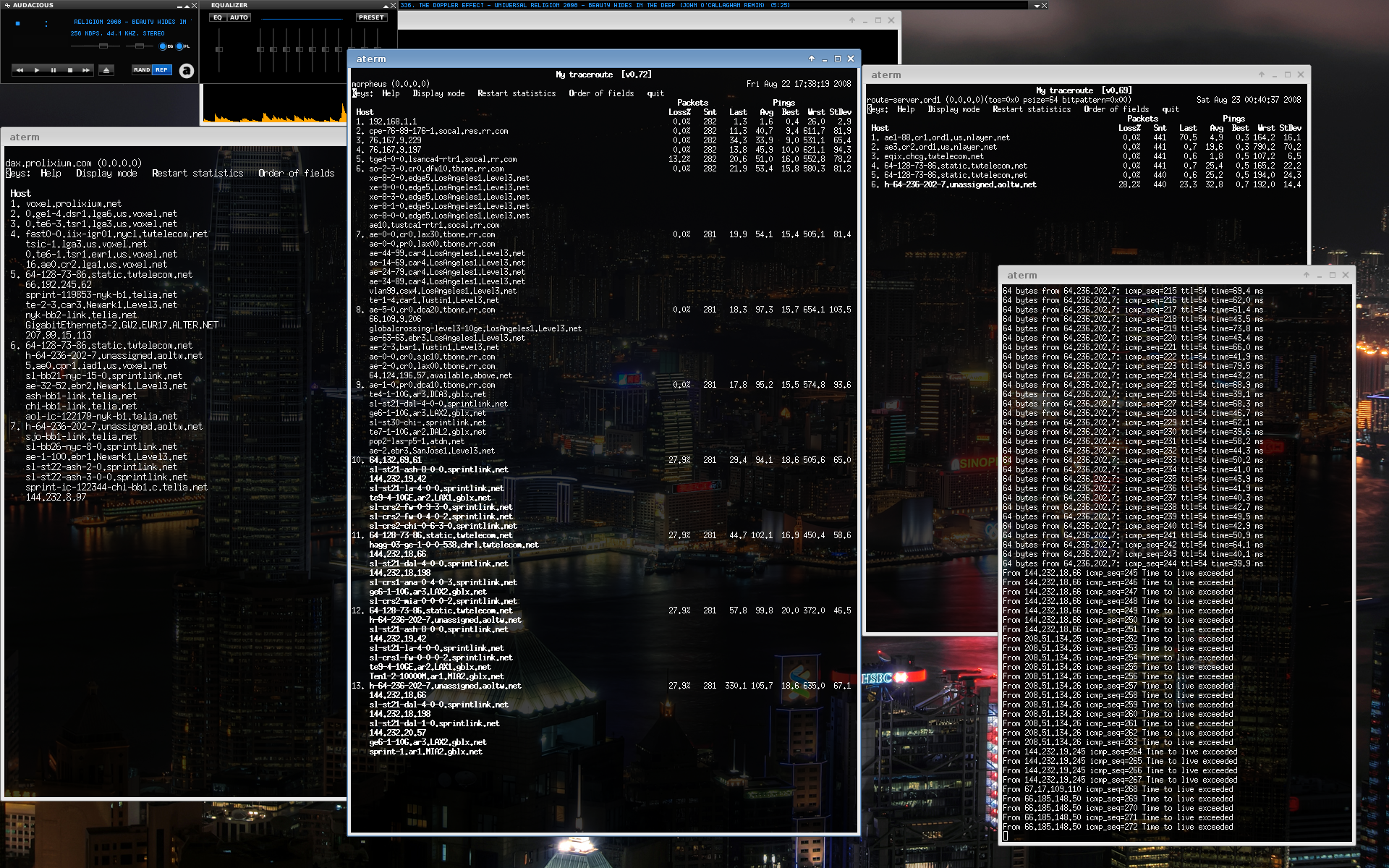Skip to the next track
Image resolution: width=1389 pixels, height=868 pixels.
pyautogui.click(x=86, y=70)
